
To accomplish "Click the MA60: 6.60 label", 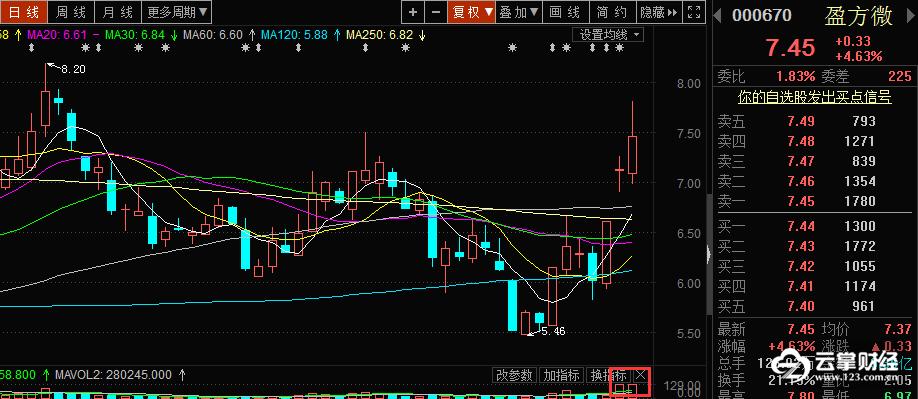I will click(x=213, y=35).
